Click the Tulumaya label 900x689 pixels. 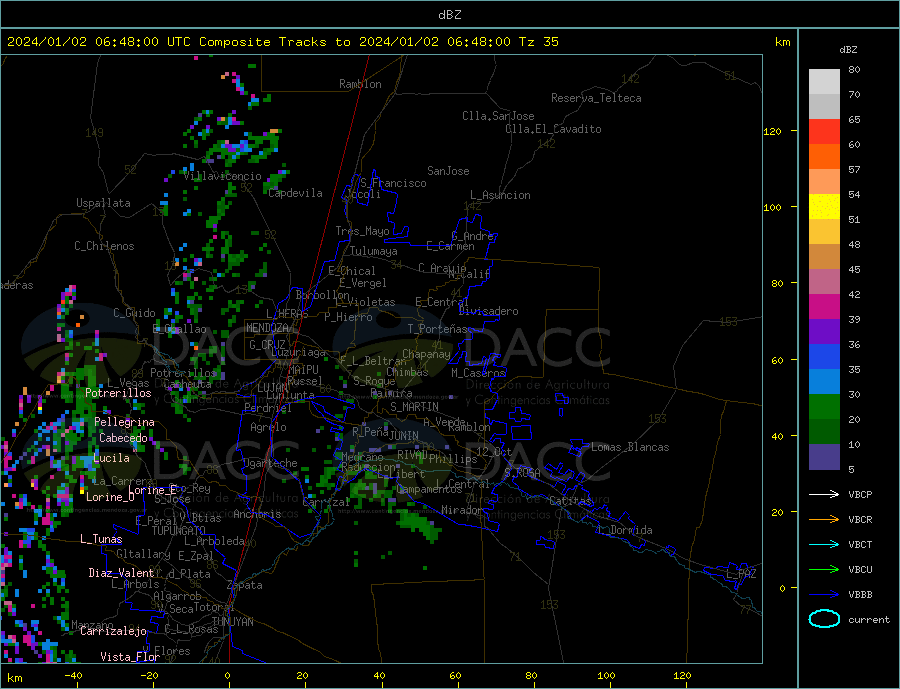coord(374,251)
